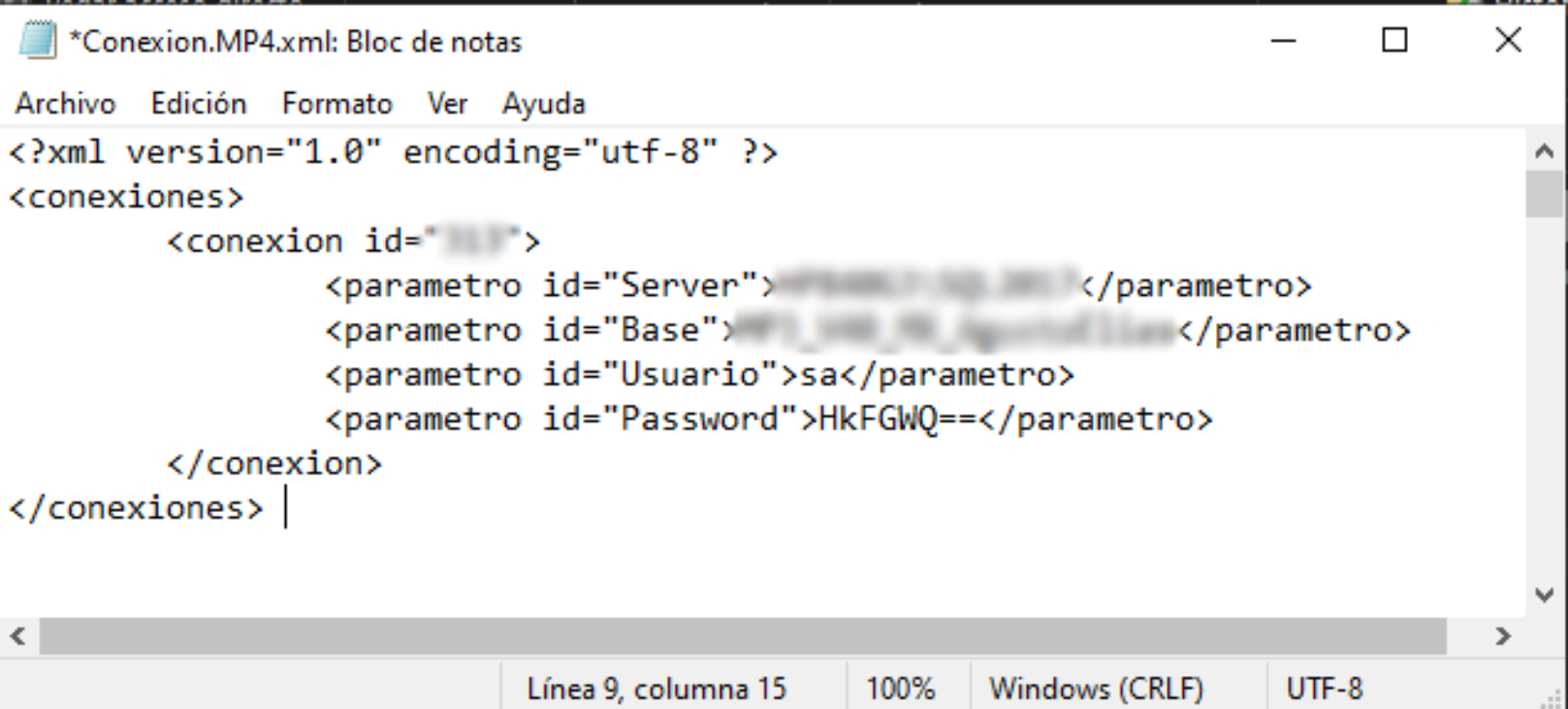Screen dimensions: 1568x709
Task: Click the vertical scrollbar down arrow
Action: click(x=1545, y=596)
